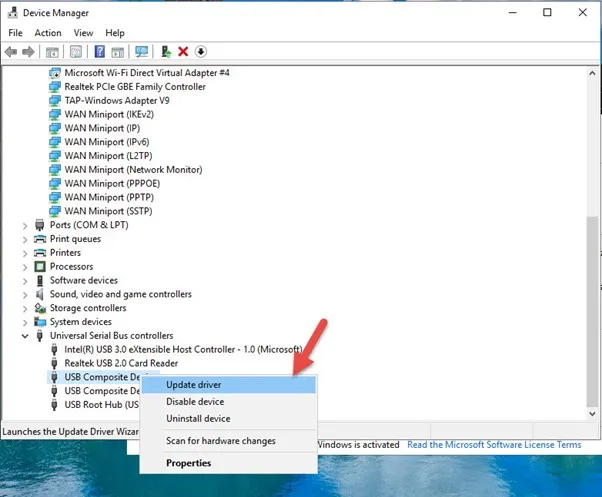Select WAN Miniport (IP)
This screenshot has height=497, width=602.
coord(102,128)
